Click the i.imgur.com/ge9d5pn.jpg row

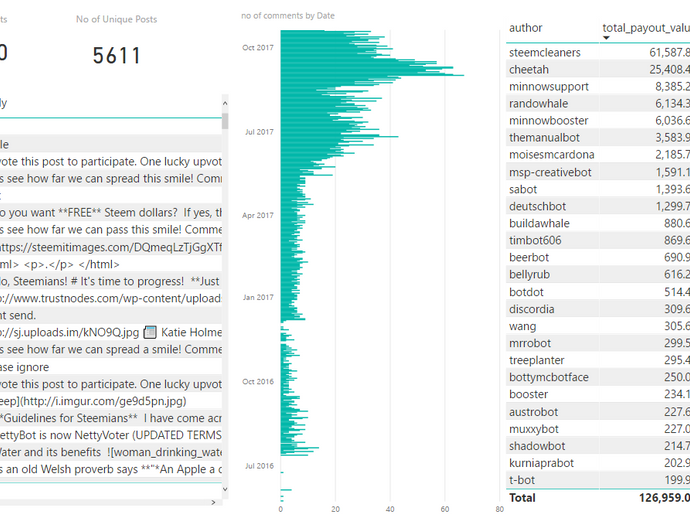111,401
